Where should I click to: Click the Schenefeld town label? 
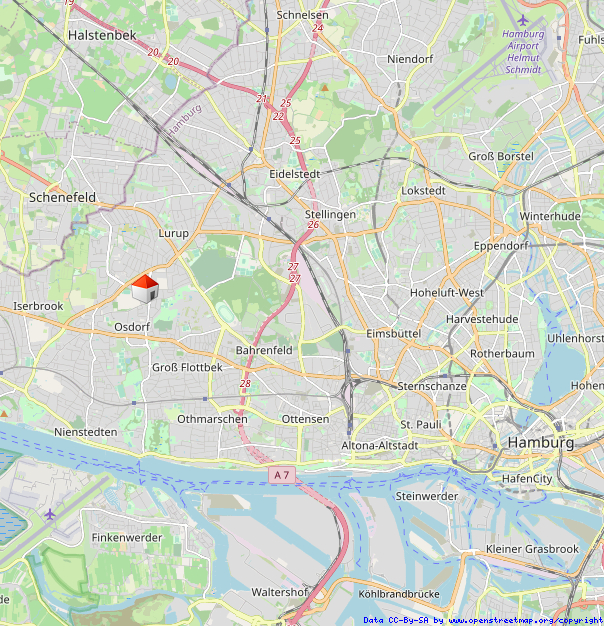62,197
